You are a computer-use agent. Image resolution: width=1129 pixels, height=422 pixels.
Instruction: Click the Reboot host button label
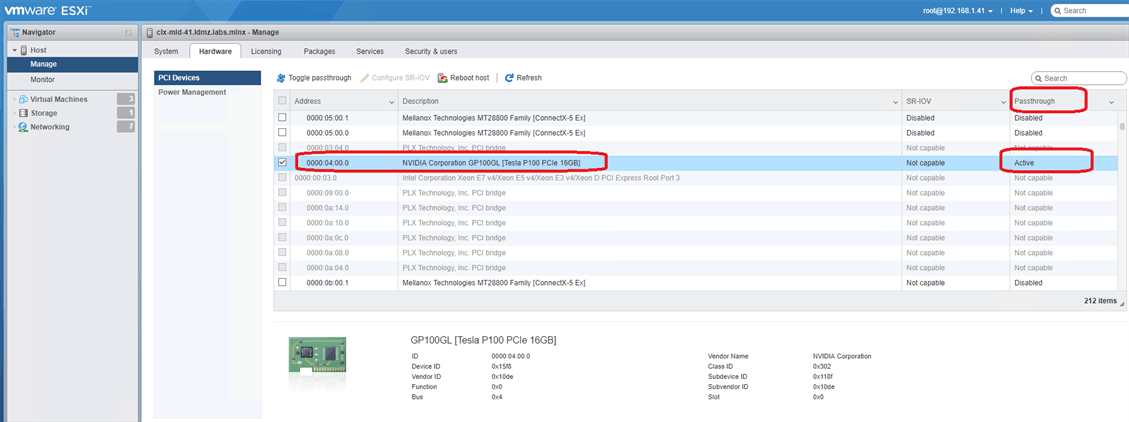[470, 78]
